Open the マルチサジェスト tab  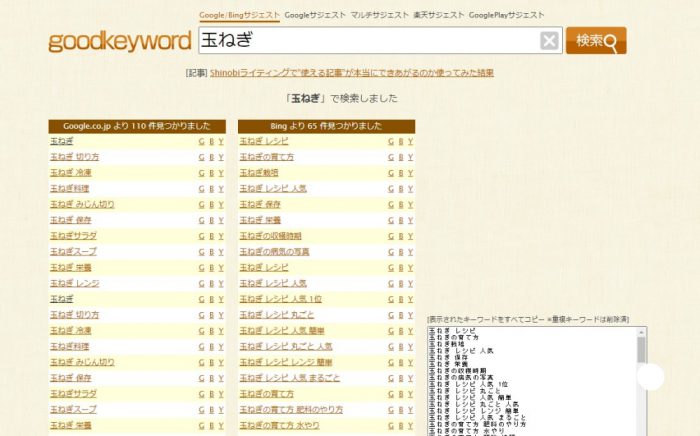point(379,15)
